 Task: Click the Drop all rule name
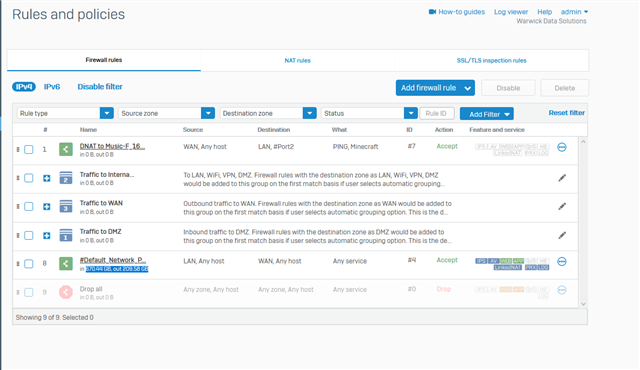tap(91, 289)
